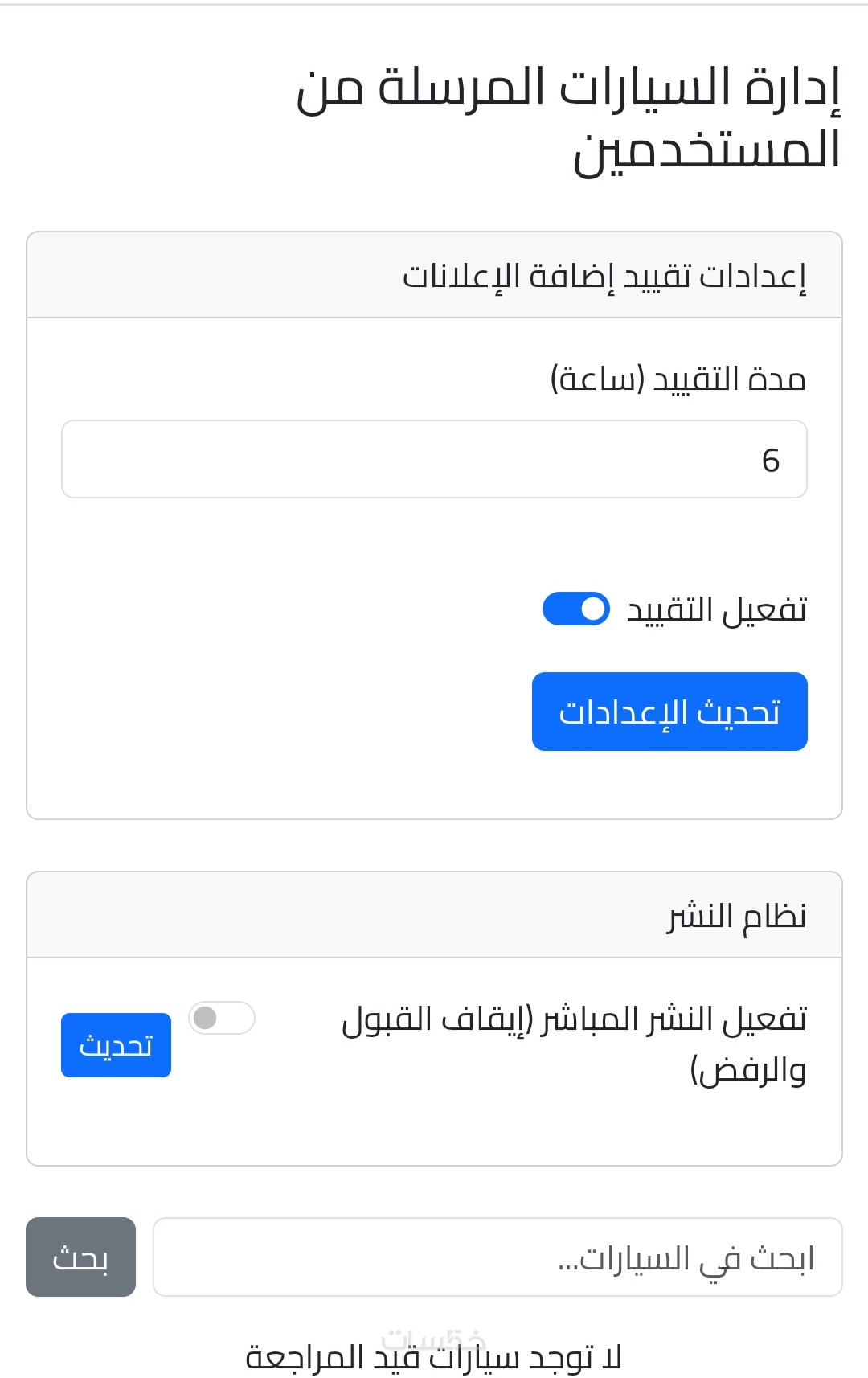
Task: Click the تحديث الإعدادات button
Action: tap(669, 712)
